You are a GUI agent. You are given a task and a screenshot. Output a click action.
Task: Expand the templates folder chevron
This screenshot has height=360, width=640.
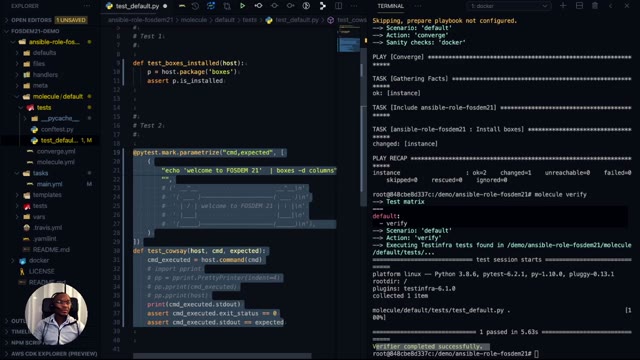pos(17,195)
